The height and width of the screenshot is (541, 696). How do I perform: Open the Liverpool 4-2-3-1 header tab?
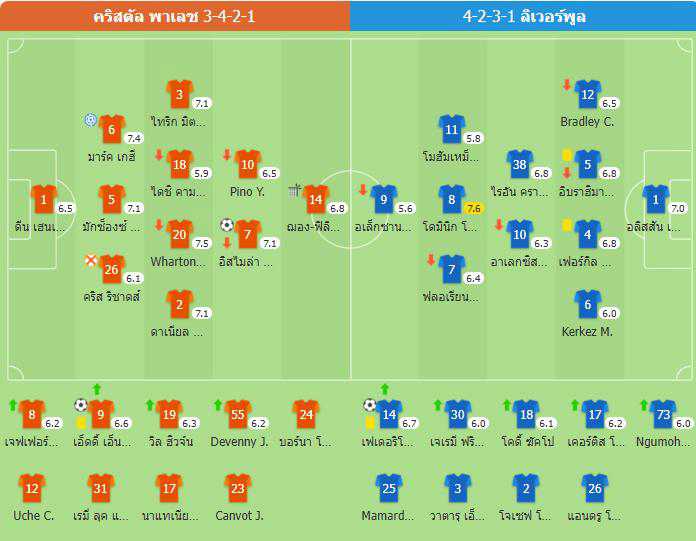pos(523,16)
